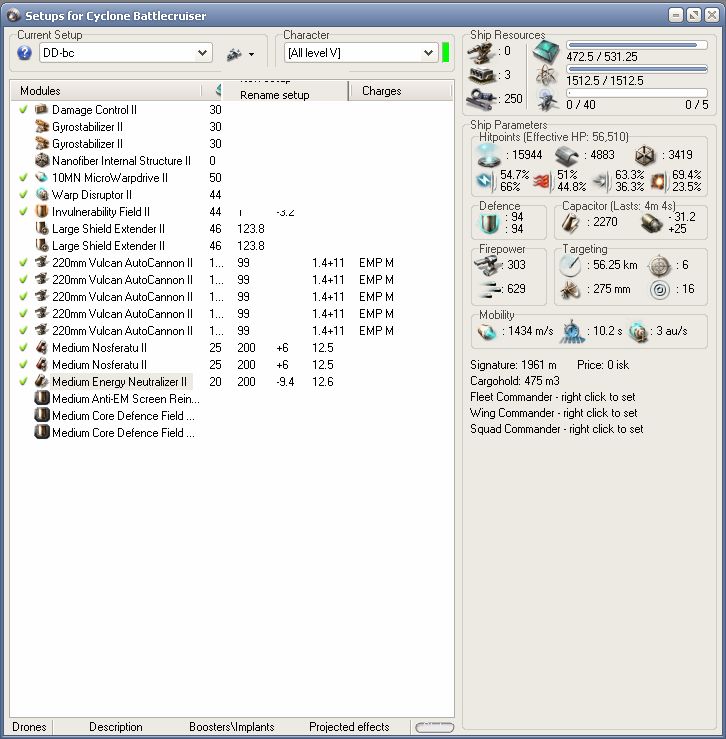Click the armor hitpoints icon showing 4883
726x739 pixels.
(x=566, y=155)
